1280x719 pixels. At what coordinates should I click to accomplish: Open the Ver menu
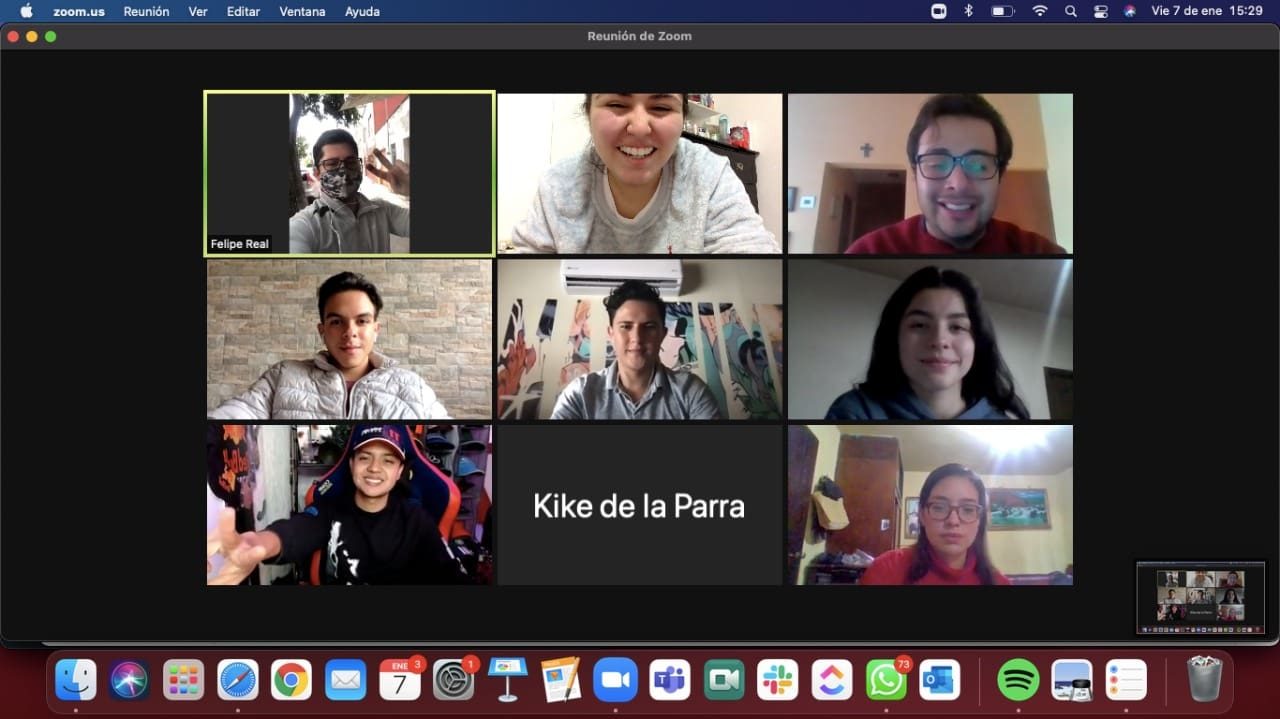198,11
